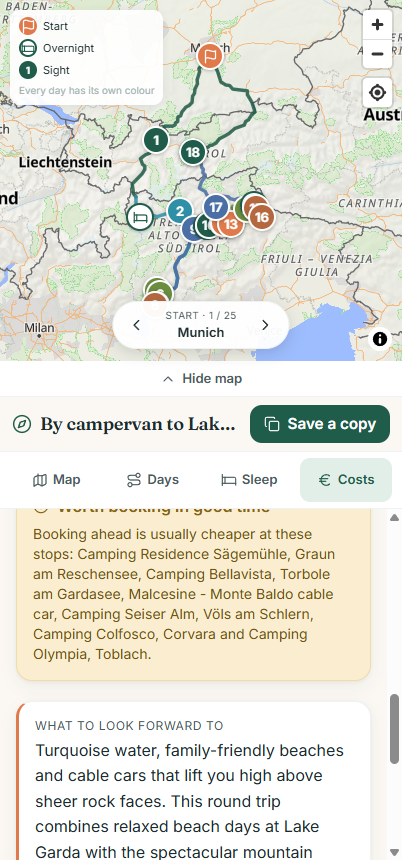Select sight marker 1 on map
This screenshot has height=860, width=402.
[x=156, y=140]
